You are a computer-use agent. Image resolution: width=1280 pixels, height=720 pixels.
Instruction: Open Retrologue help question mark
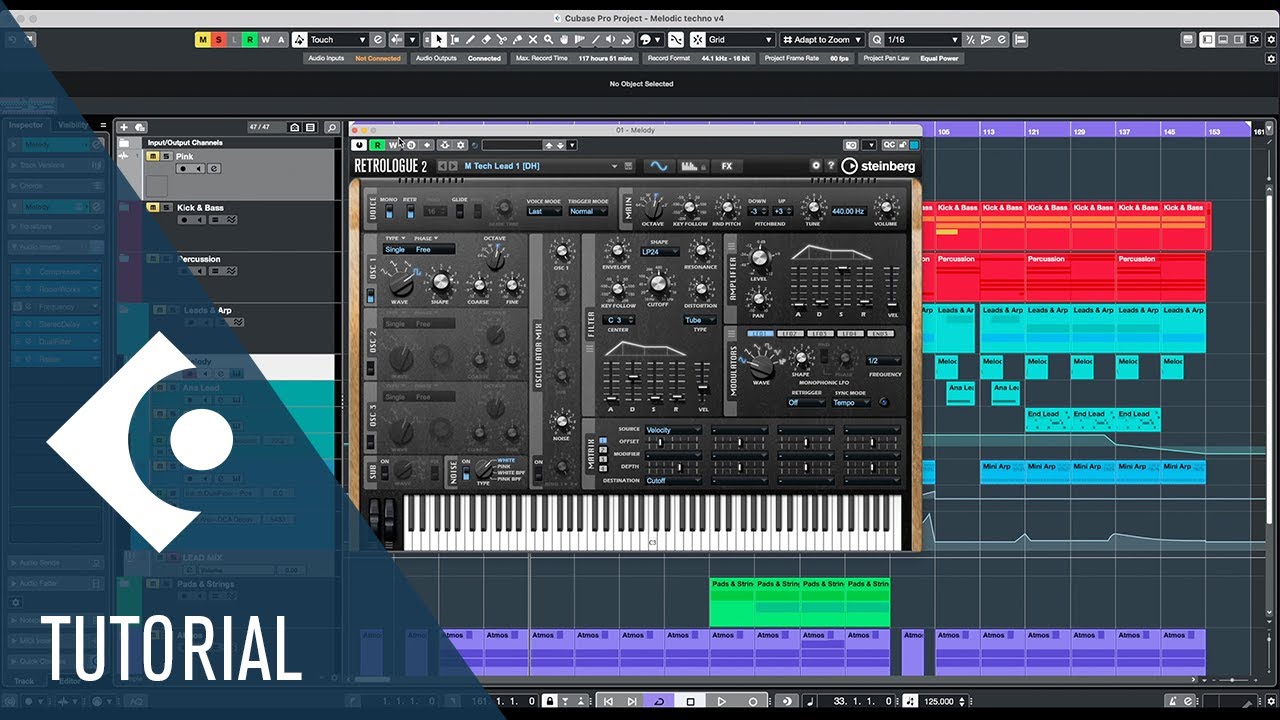coord(830,166)
